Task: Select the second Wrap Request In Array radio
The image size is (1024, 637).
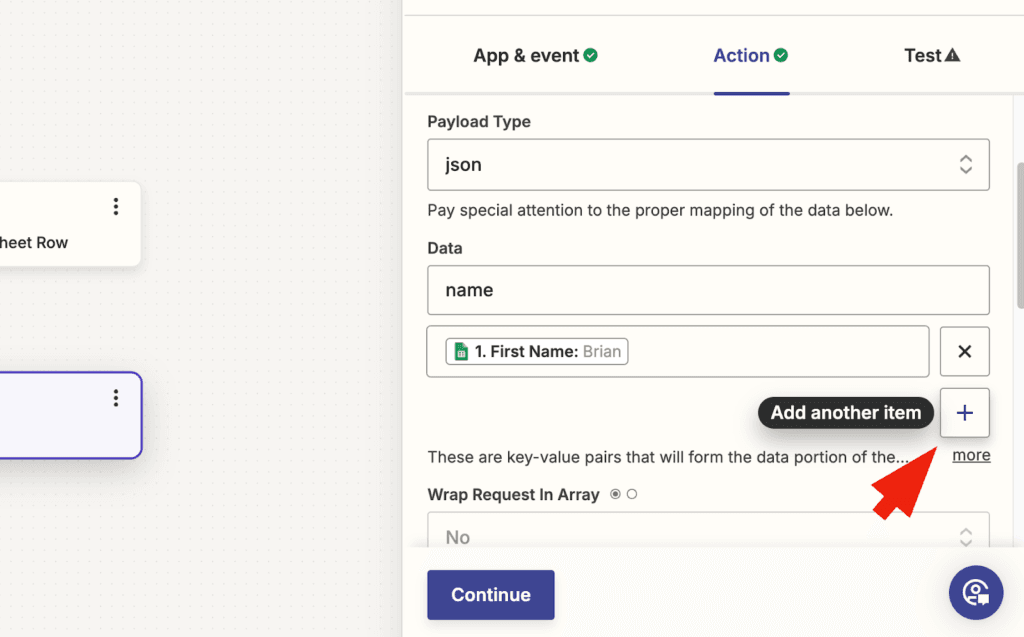Action: [x=632, y=494]
